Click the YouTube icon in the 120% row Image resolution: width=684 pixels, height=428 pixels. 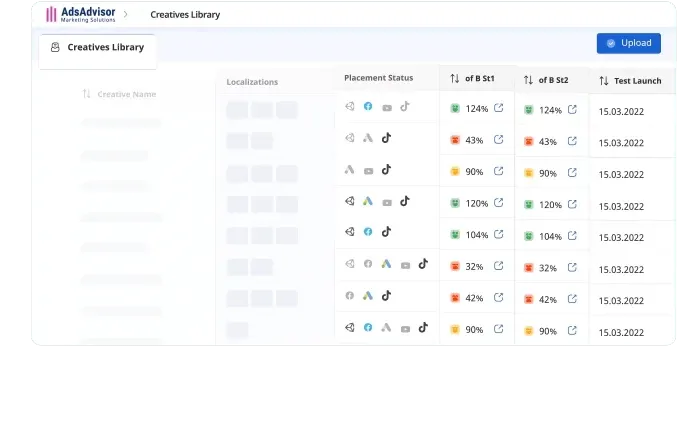pyautogui.click(x=386, y=203)
